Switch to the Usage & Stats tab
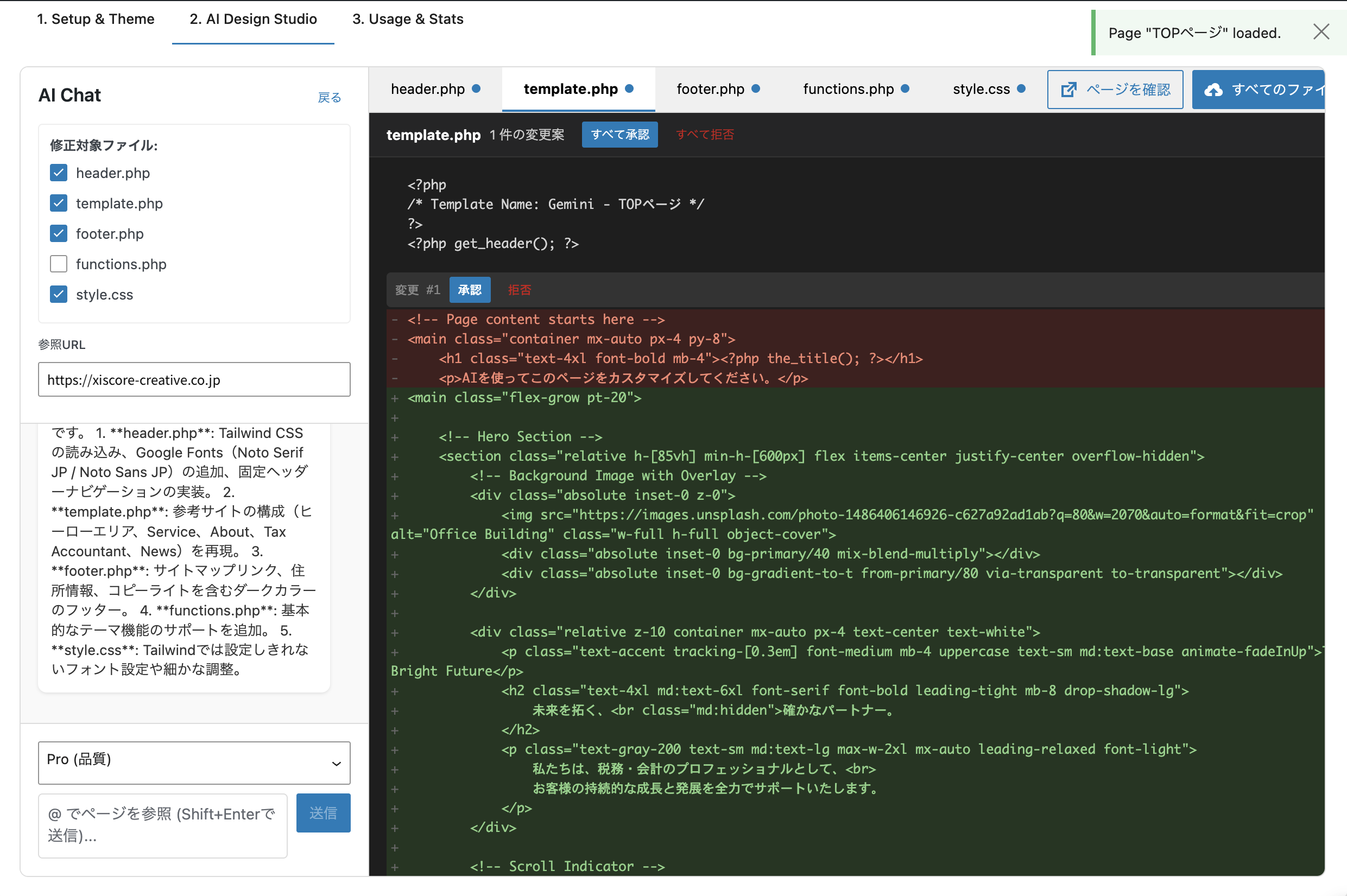The image size is (1347, 896). point(408,19)
